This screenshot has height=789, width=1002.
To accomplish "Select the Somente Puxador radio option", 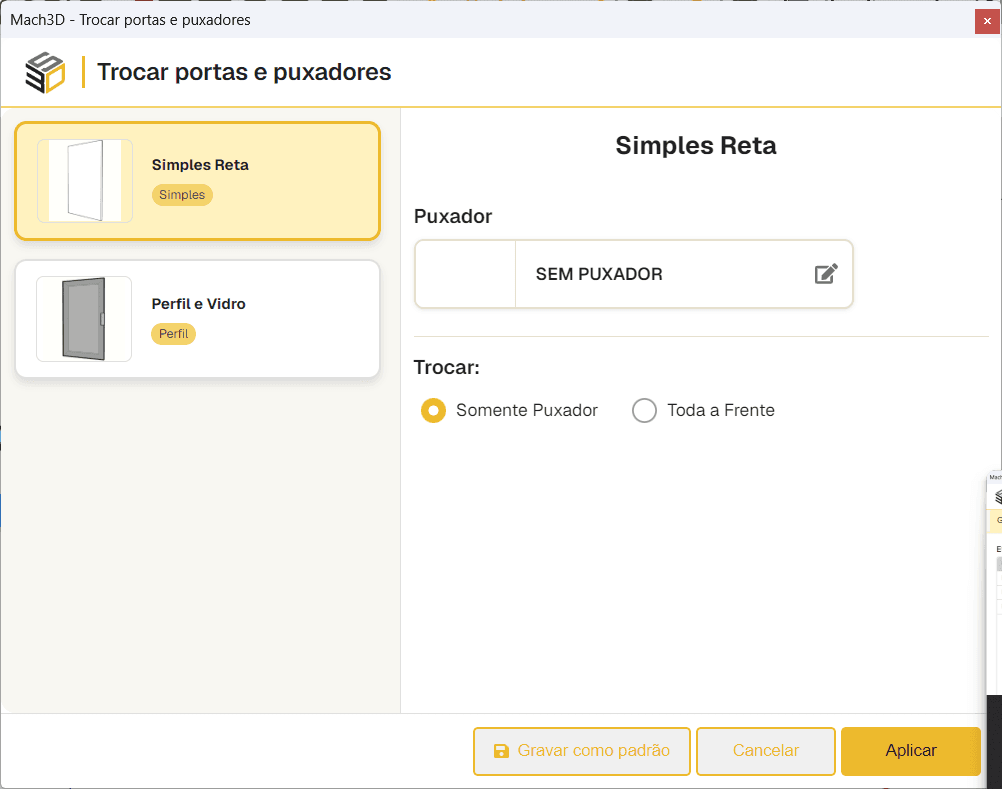I will click(x=433, y=410).
